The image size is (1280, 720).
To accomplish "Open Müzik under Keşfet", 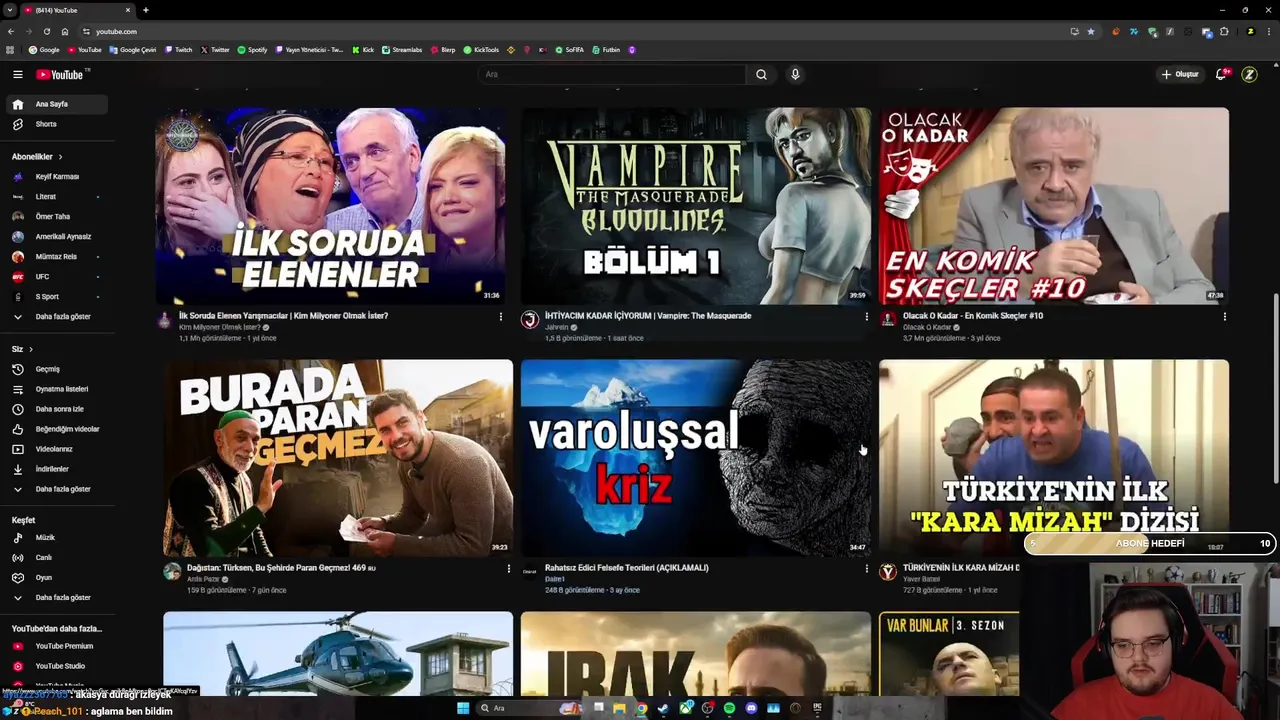I will tap(56, 538).
